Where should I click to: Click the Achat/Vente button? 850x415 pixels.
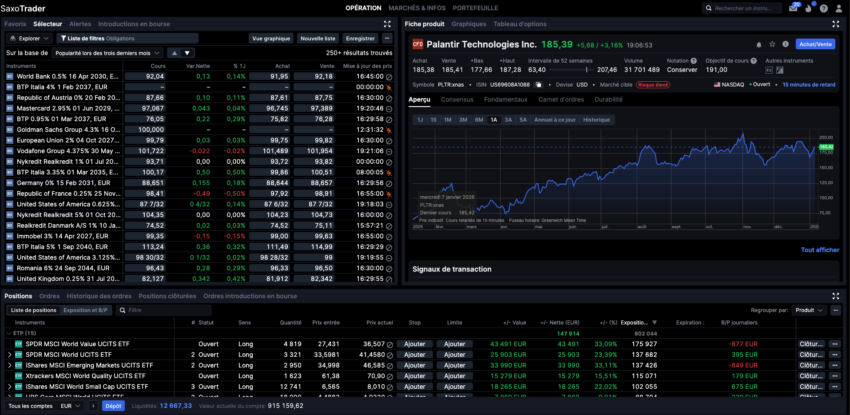[x=815, y=44]
